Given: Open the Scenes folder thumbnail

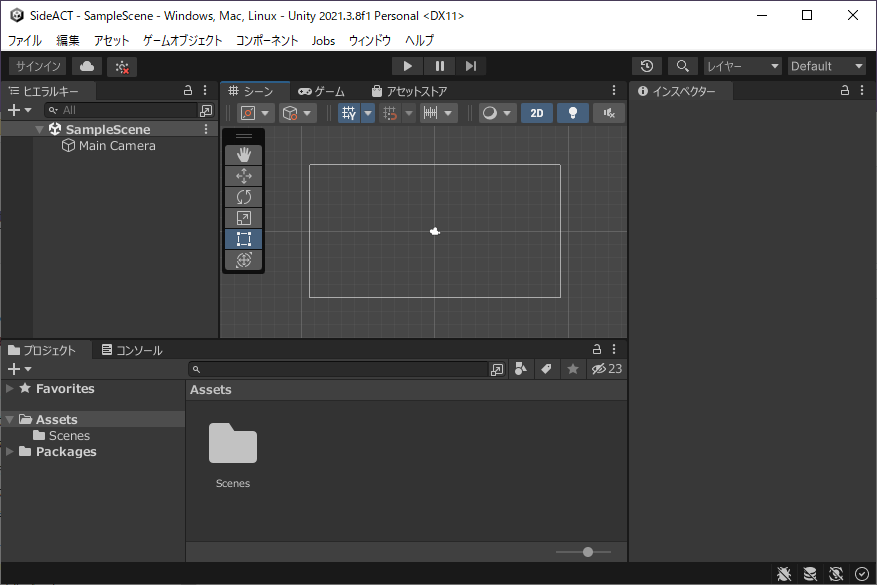Looking at the screenshot, I should click(233, 443).
